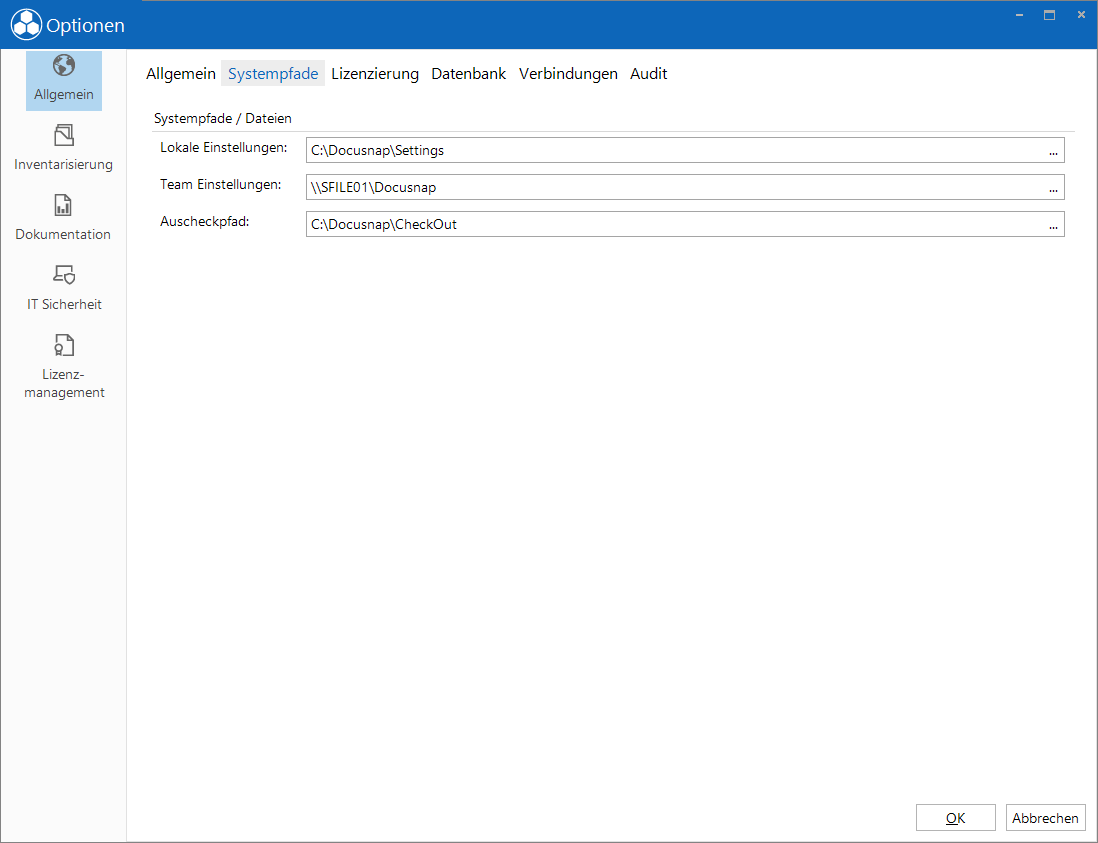Click the Lokale Einstellungen label
This screenshot has width=1098, height=843.
tap(223, 148)
